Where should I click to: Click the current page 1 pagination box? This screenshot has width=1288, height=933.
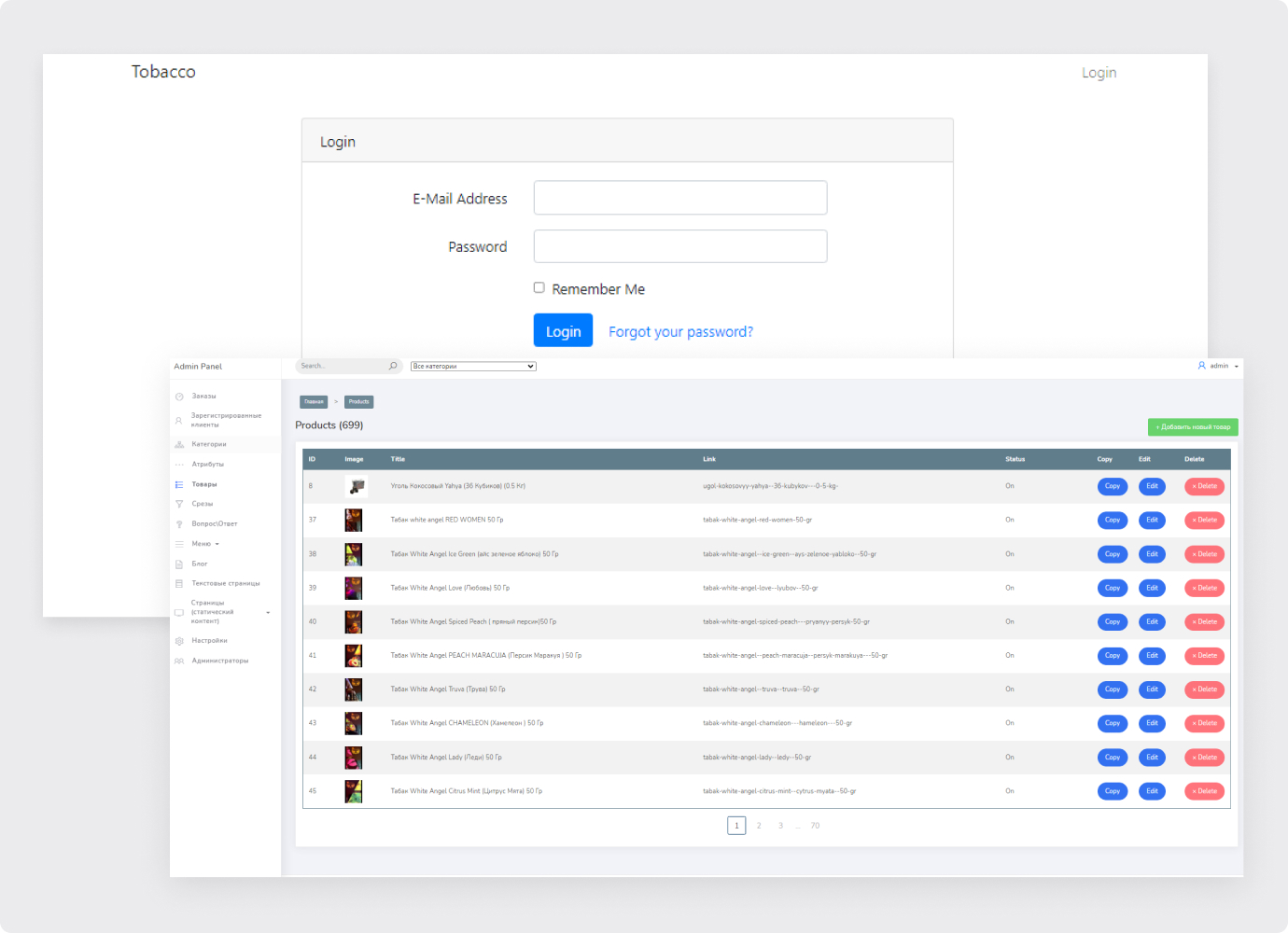[x=736, y=826]
